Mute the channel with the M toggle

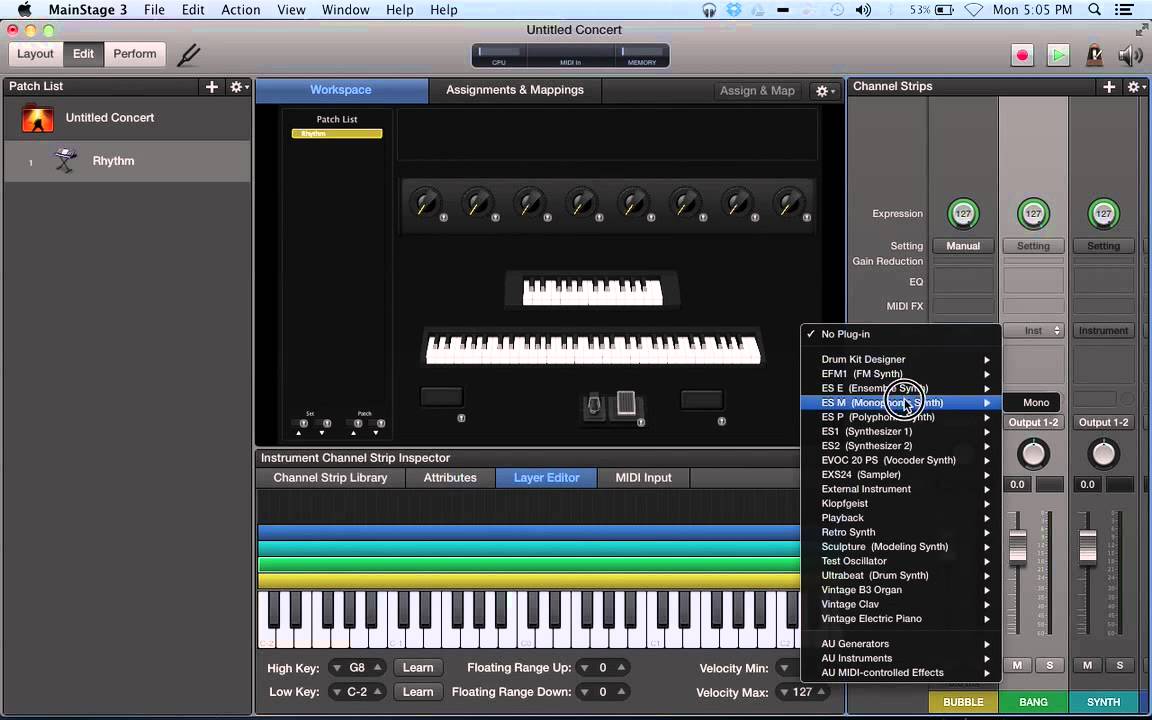1017,665
